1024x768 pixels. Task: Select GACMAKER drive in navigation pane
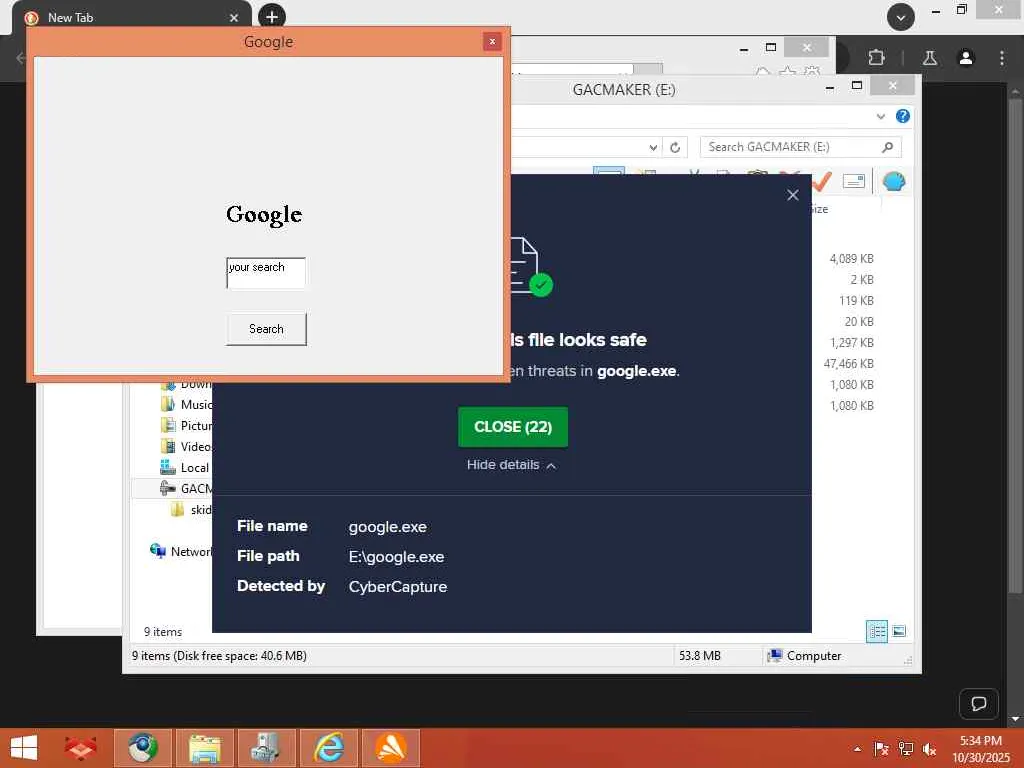click(x=187, y=488)
